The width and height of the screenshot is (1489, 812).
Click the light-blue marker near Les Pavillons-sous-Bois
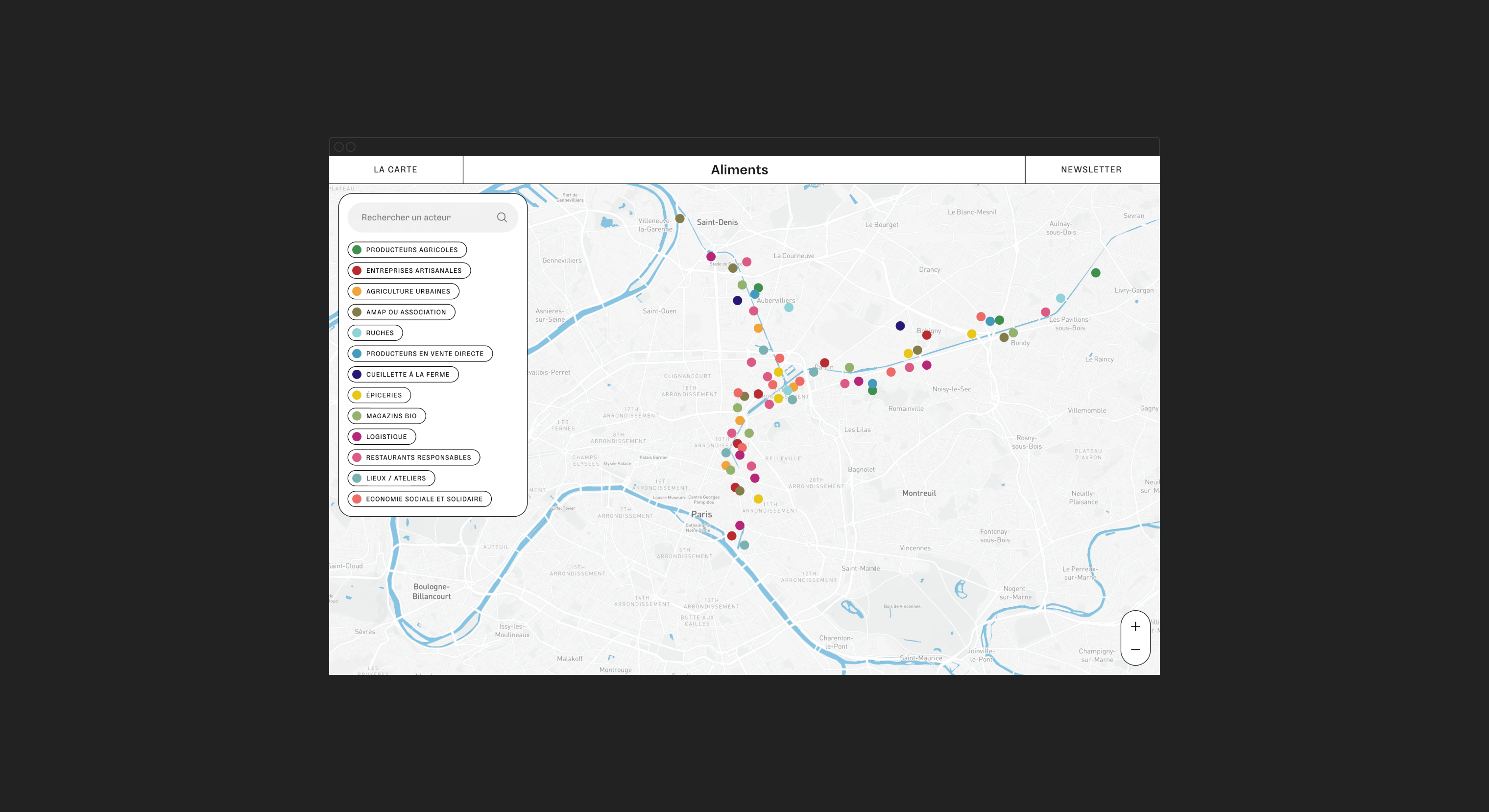[x=1060, y=298]
